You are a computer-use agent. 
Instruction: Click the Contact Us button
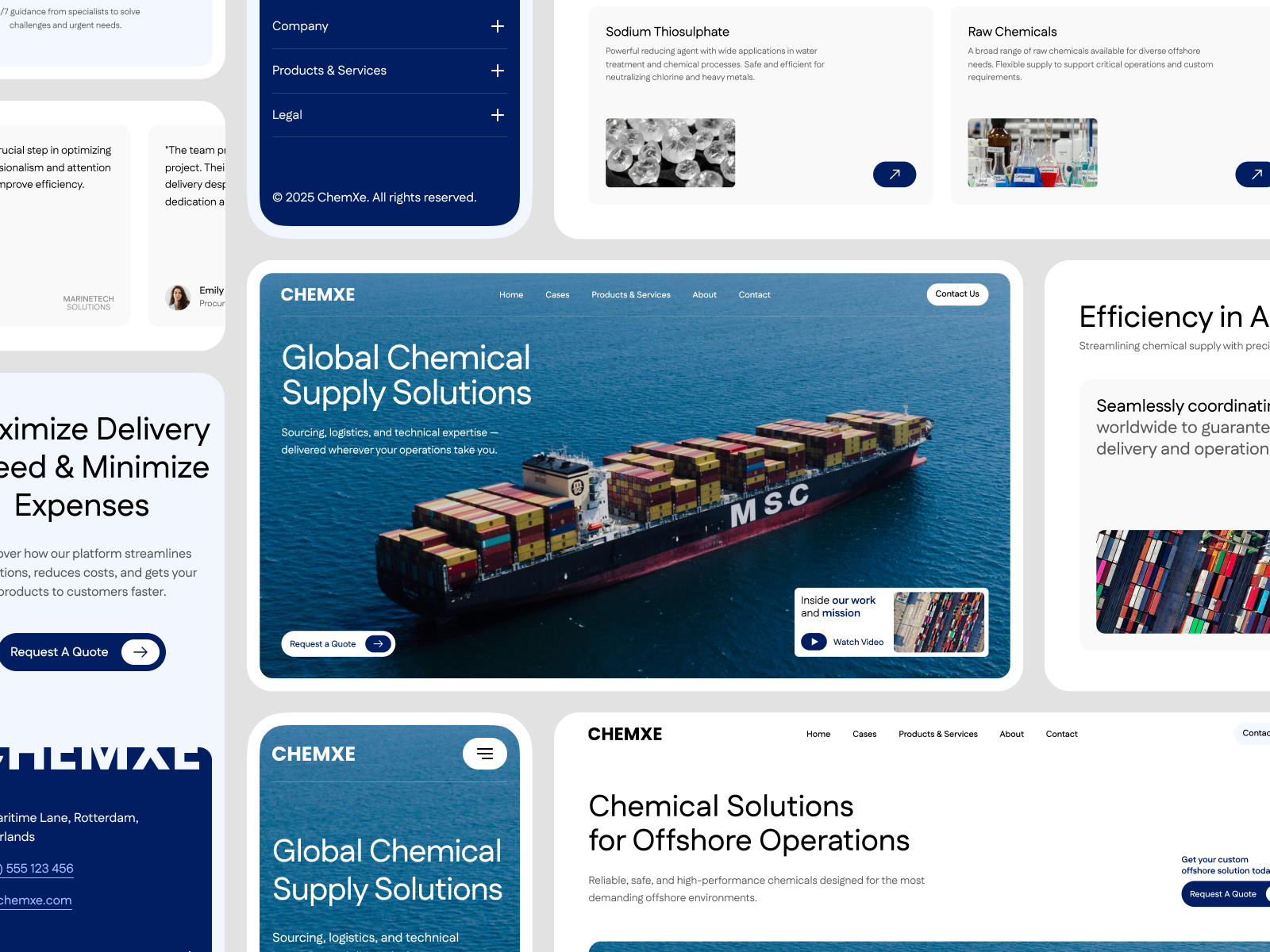[x=957, y=294]
